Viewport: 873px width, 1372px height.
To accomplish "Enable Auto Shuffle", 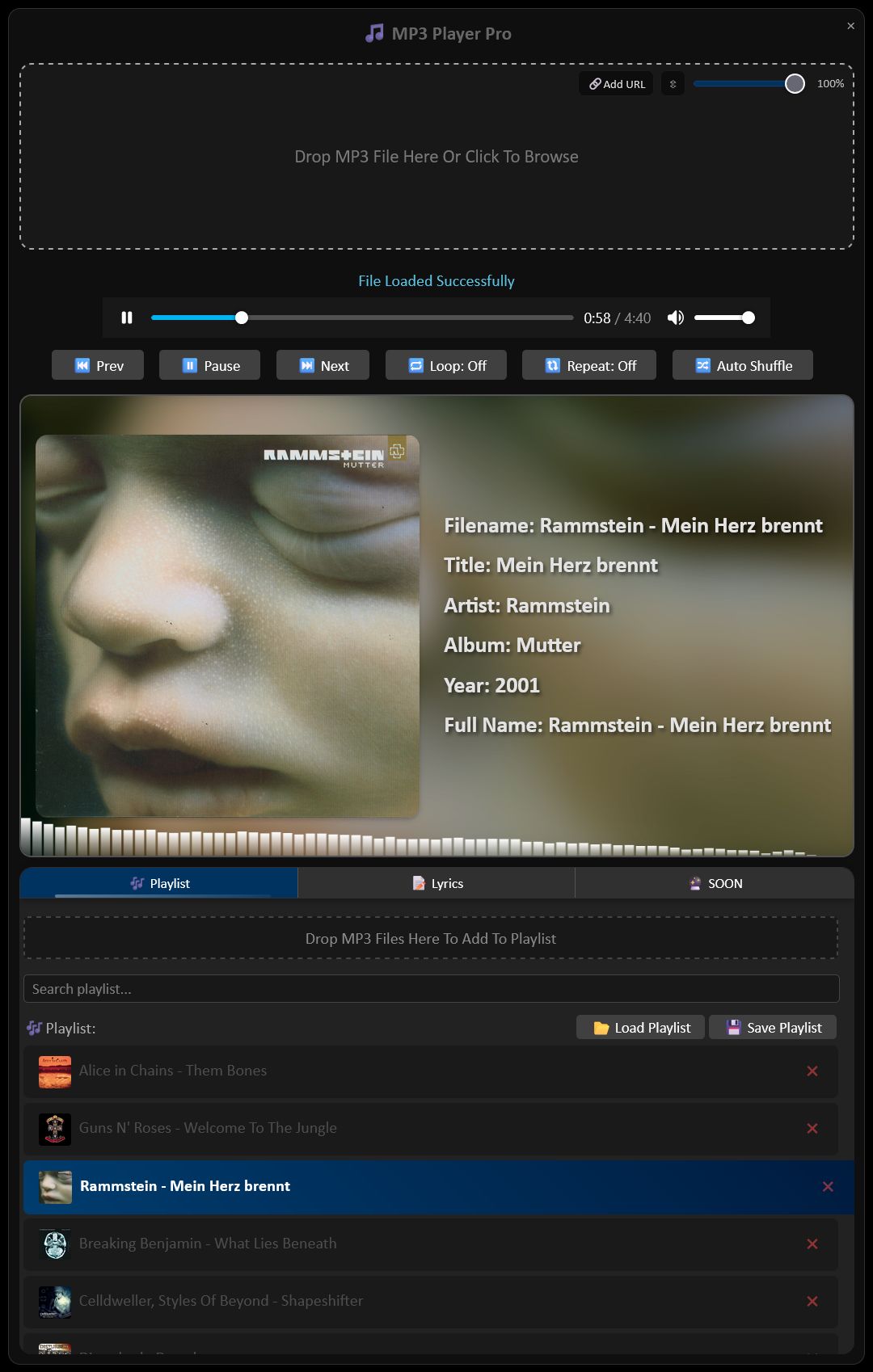I will click(743, 365).
